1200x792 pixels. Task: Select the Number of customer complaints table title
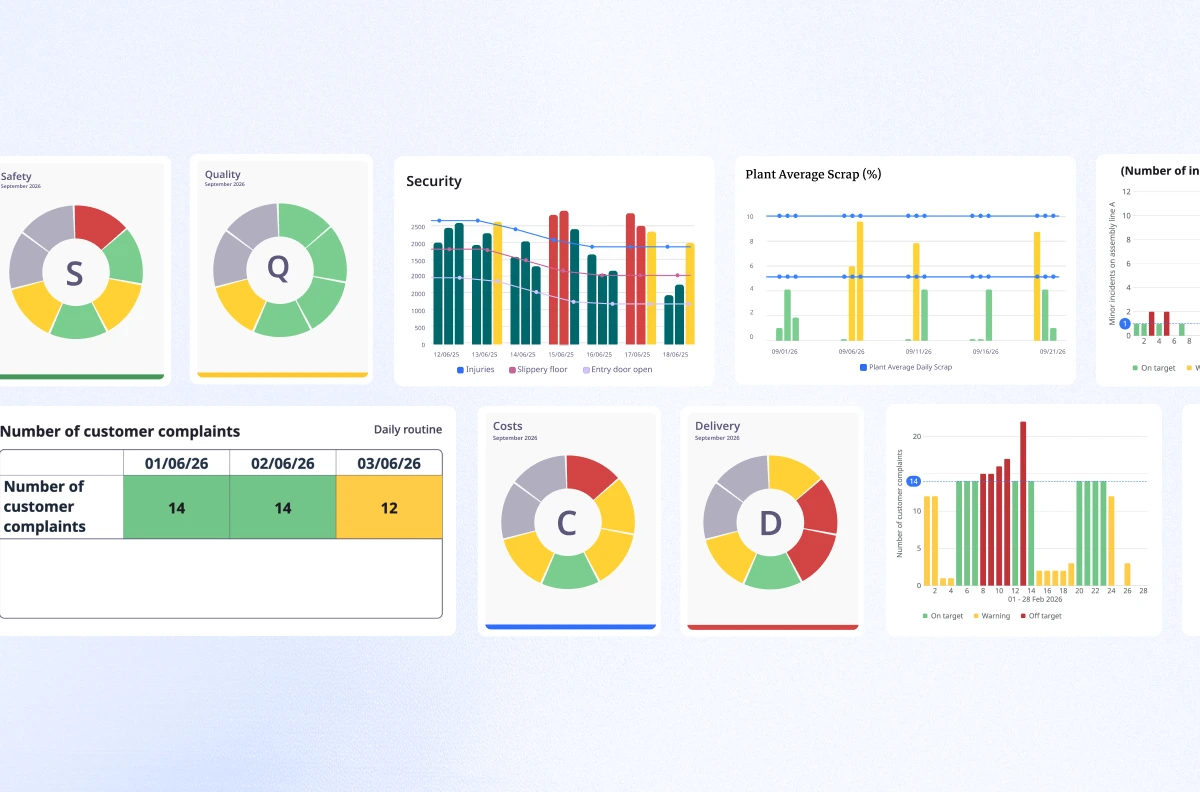tap(120, 431)
